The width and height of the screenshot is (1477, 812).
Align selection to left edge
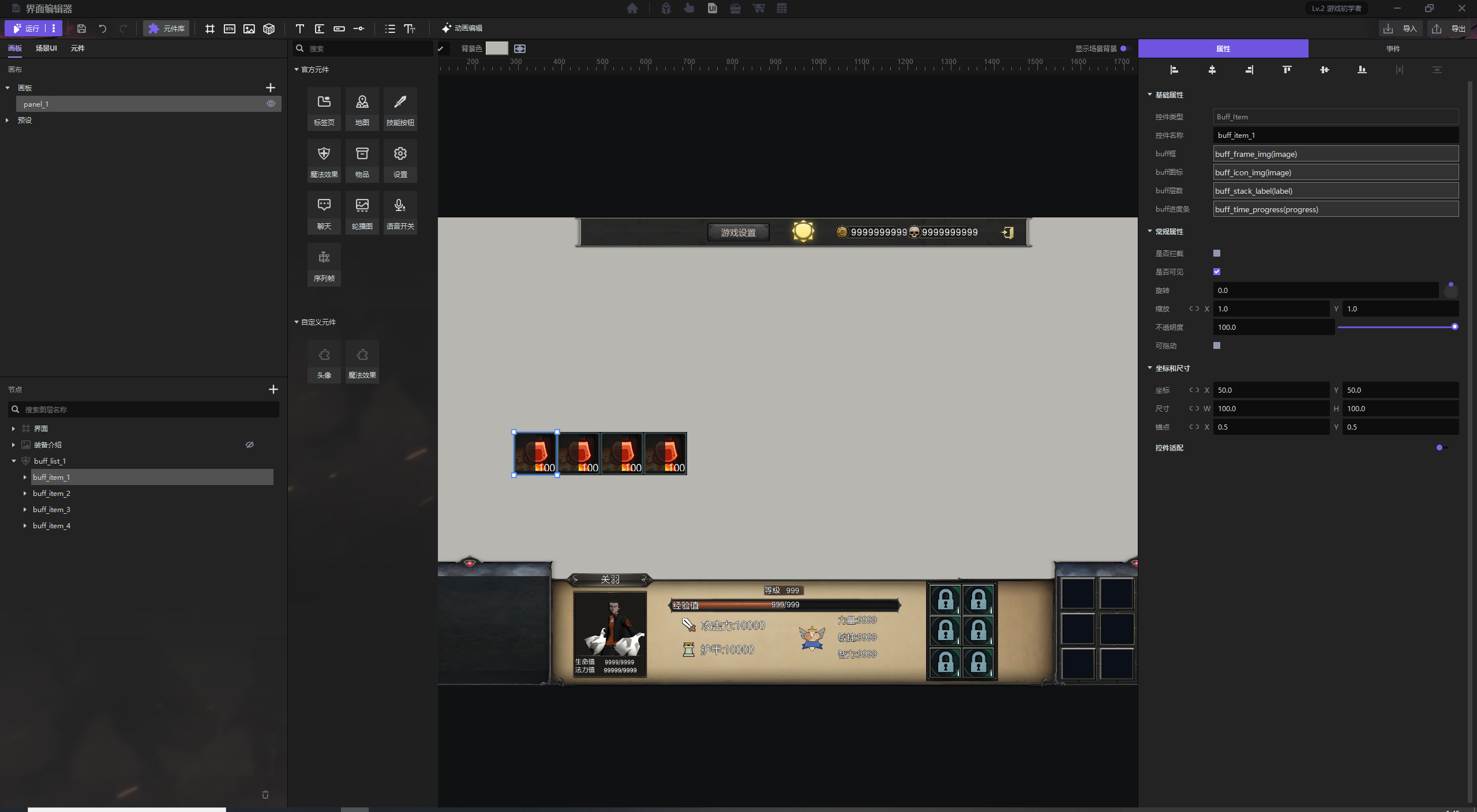1174,70
